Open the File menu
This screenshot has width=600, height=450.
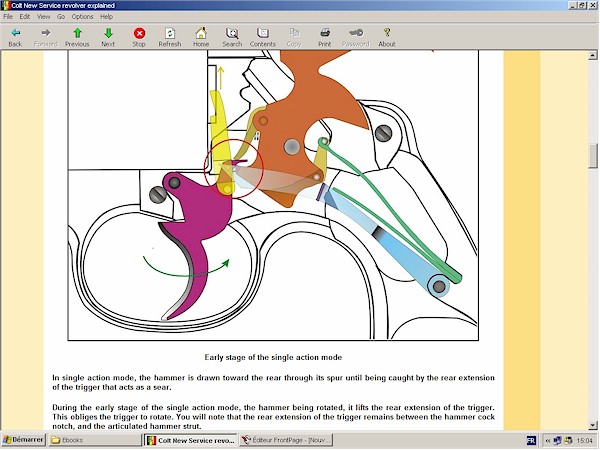[8, 16]
